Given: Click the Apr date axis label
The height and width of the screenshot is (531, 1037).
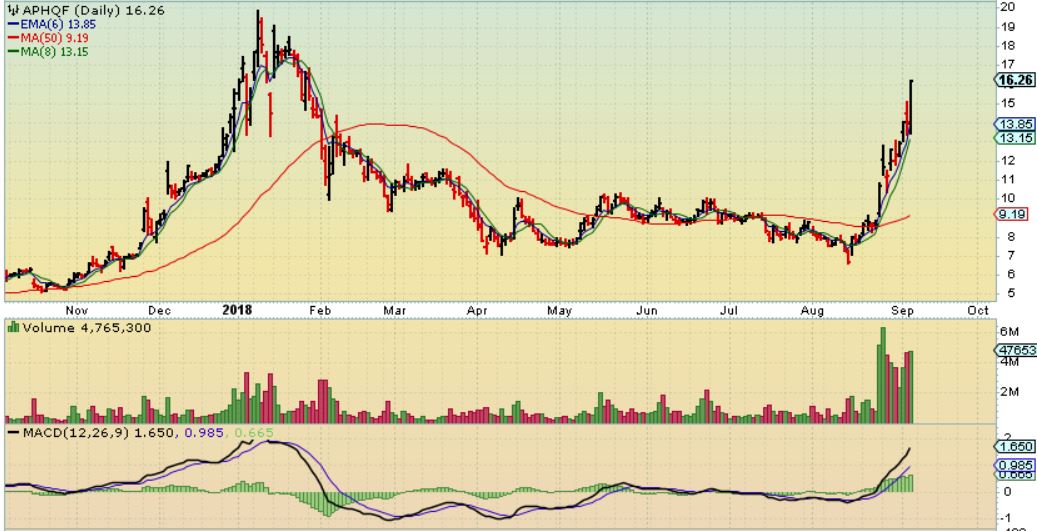Looking at the screenshot, I should (x=477, y=310).
